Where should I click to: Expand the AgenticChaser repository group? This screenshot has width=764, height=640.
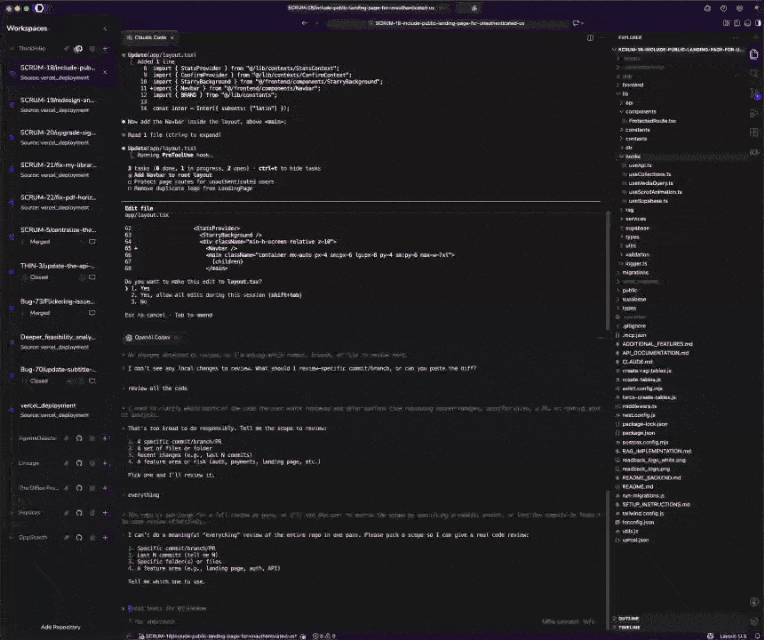pos(12,438)
